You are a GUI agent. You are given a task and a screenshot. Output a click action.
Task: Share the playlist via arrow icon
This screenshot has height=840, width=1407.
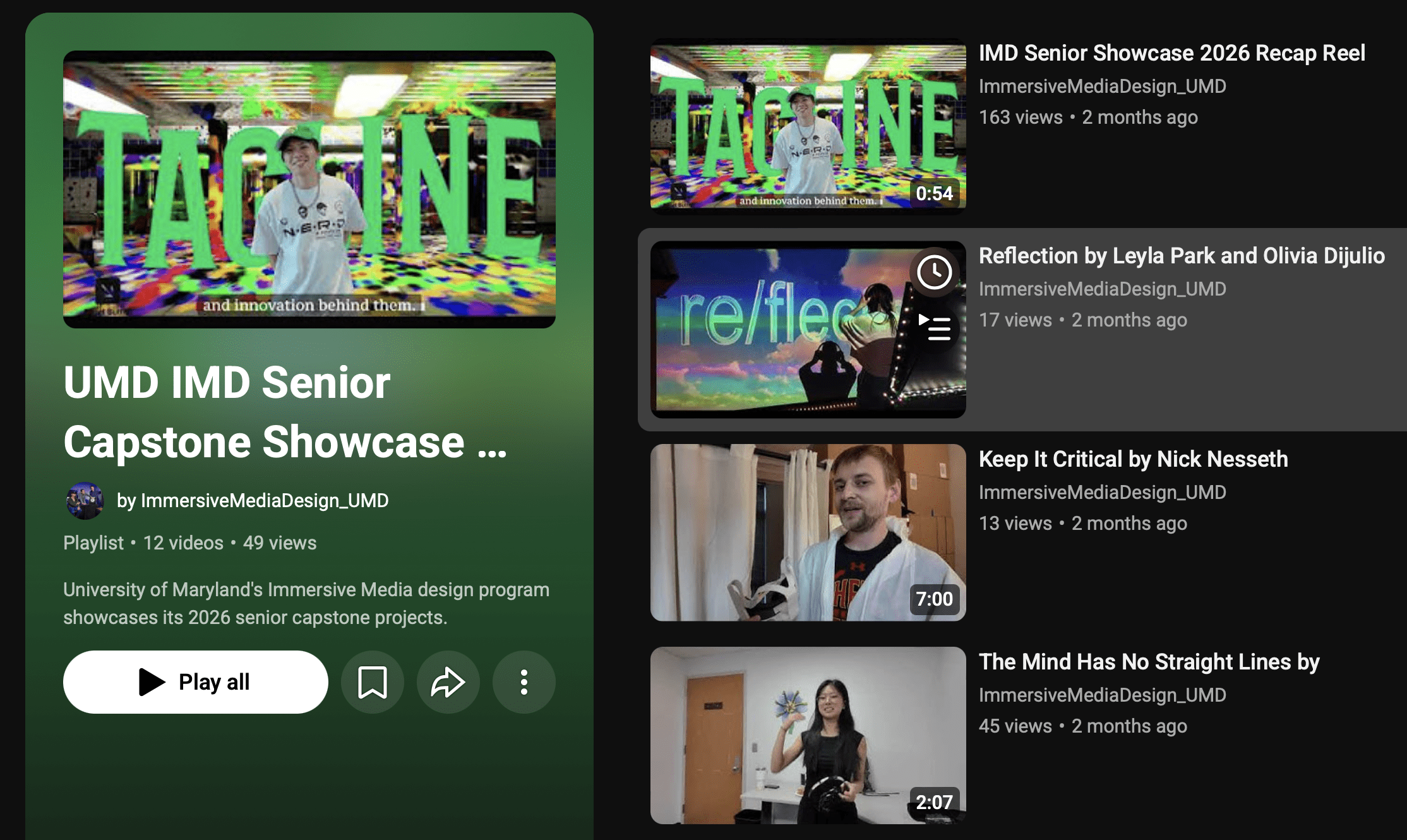tap(448, 682)
